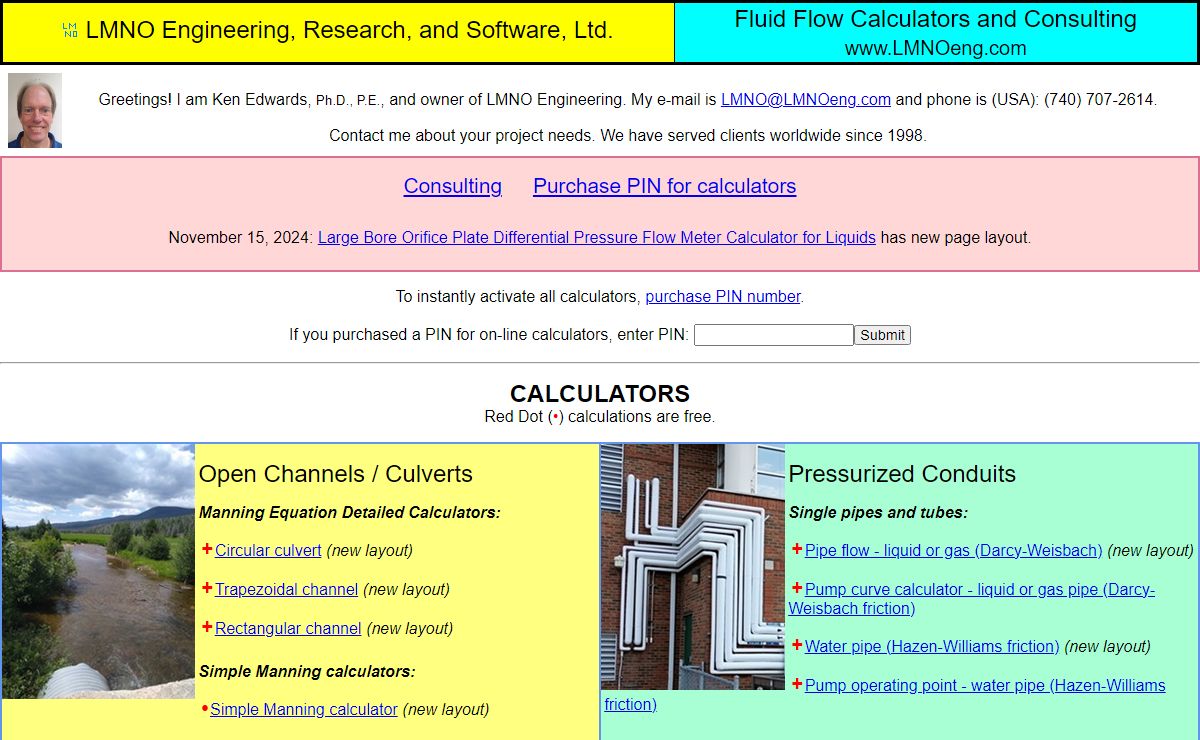This screenshot has width=1200, height=740.
Task: Focus the PIN entry text field
Action: tap(774, 335)
